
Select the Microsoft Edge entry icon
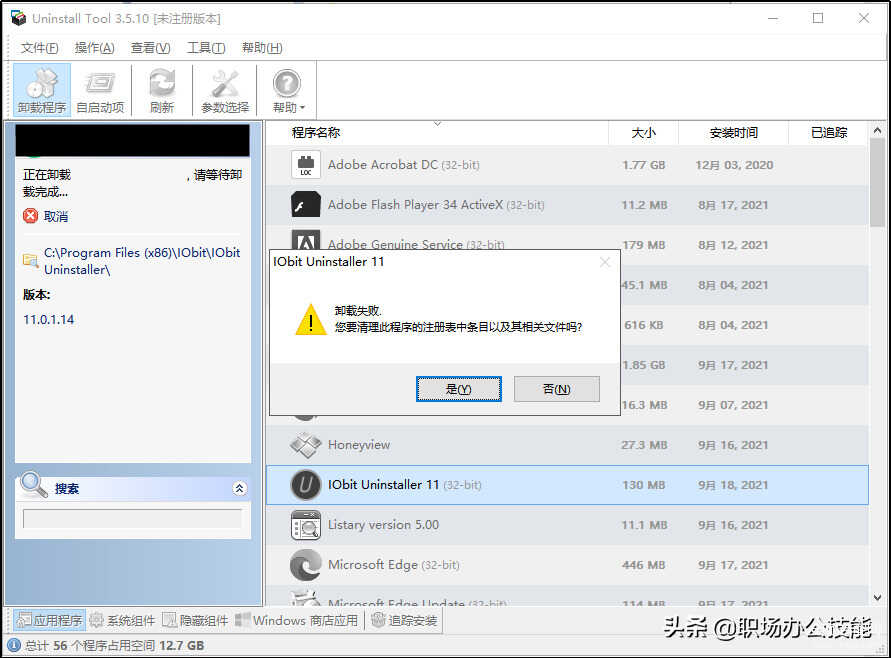(305, 565)
